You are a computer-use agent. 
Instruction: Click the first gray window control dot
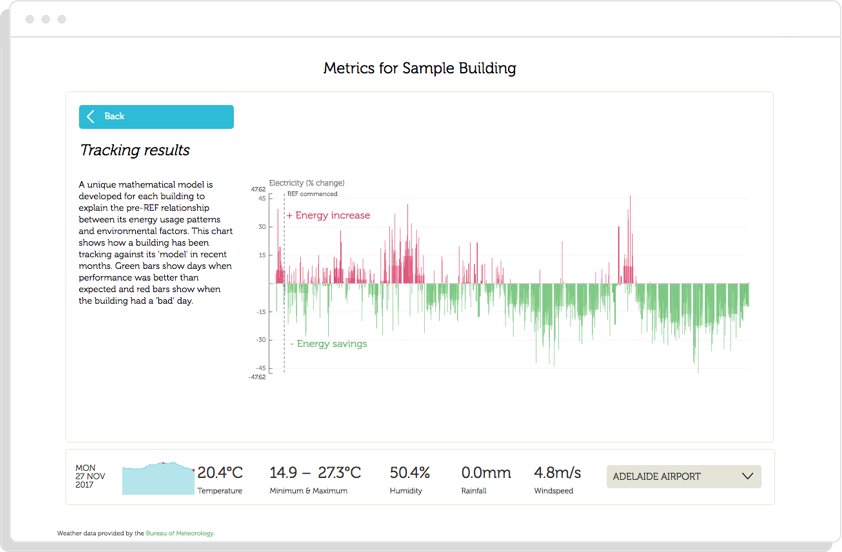point(29,19)
